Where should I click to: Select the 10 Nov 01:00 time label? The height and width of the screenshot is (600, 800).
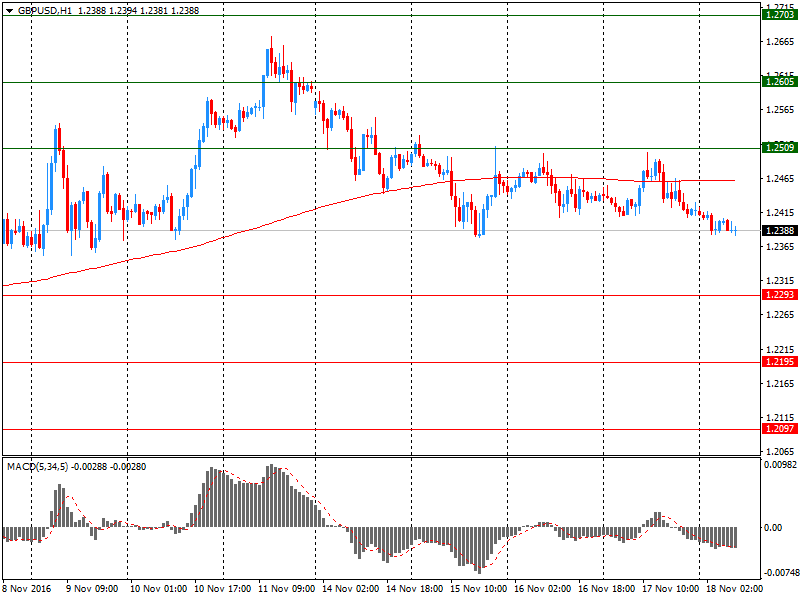pos(158,589)
